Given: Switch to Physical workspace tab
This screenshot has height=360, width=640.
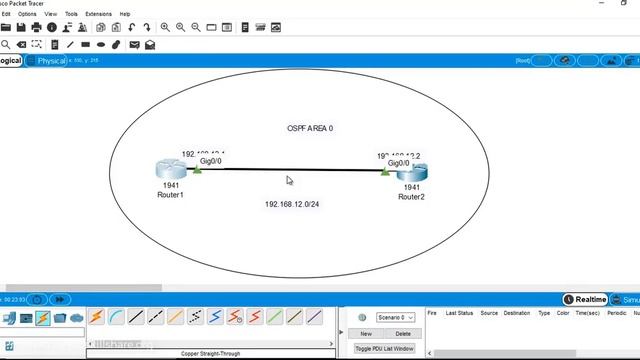Looking at the screenshot, I should coord(47,61).
